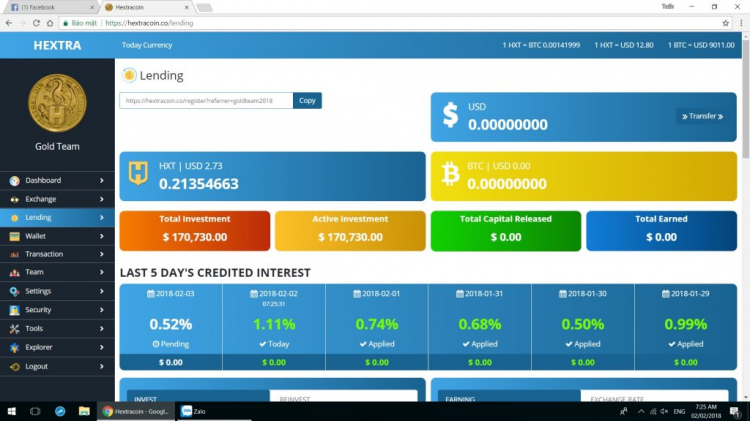This screenshot has height=421, width=750.
Task: Expand the Wallet menu chevron
Action: 102,236
